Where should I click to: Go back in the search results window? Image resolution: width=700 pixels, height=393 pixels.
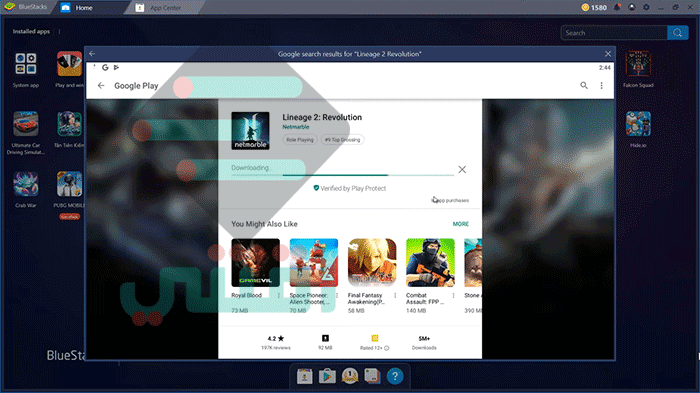pyautogui.click(x=92, y=54)
